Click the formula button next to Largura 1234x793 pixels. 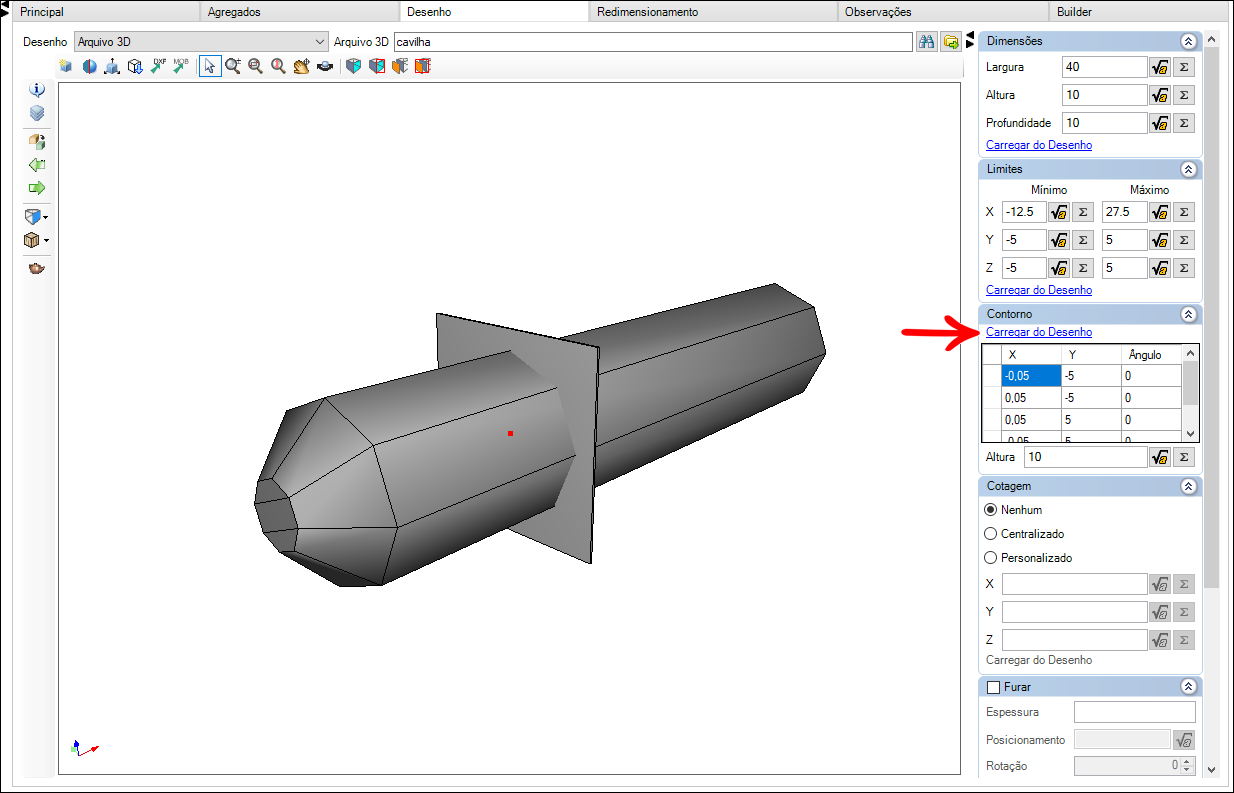[1160, 67]
